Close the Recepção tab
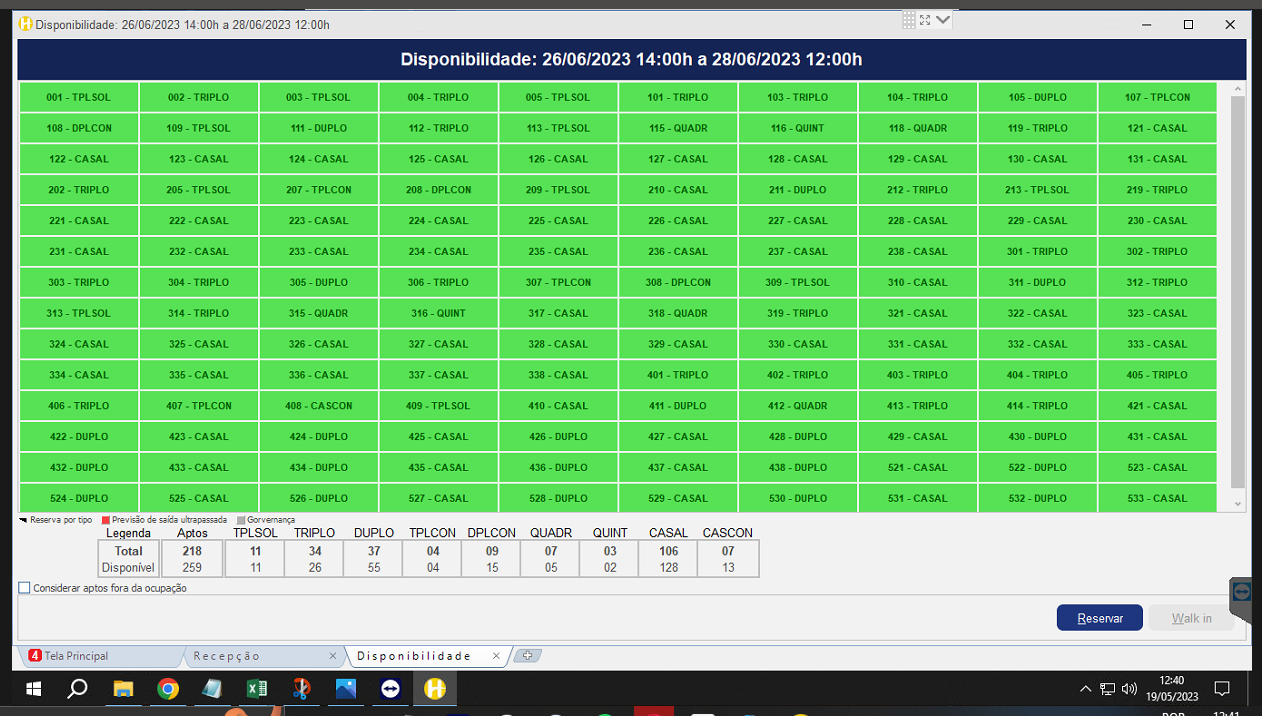 pyautogui.click(x=333, y=656)
